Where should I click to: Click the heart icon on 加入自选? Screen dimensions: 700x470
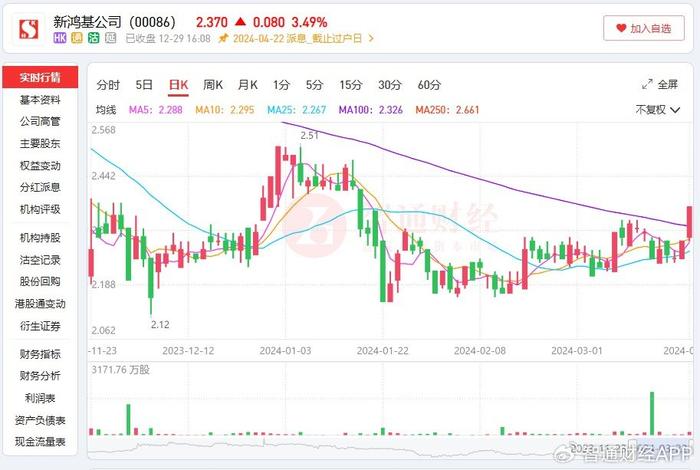coord(621,28)
